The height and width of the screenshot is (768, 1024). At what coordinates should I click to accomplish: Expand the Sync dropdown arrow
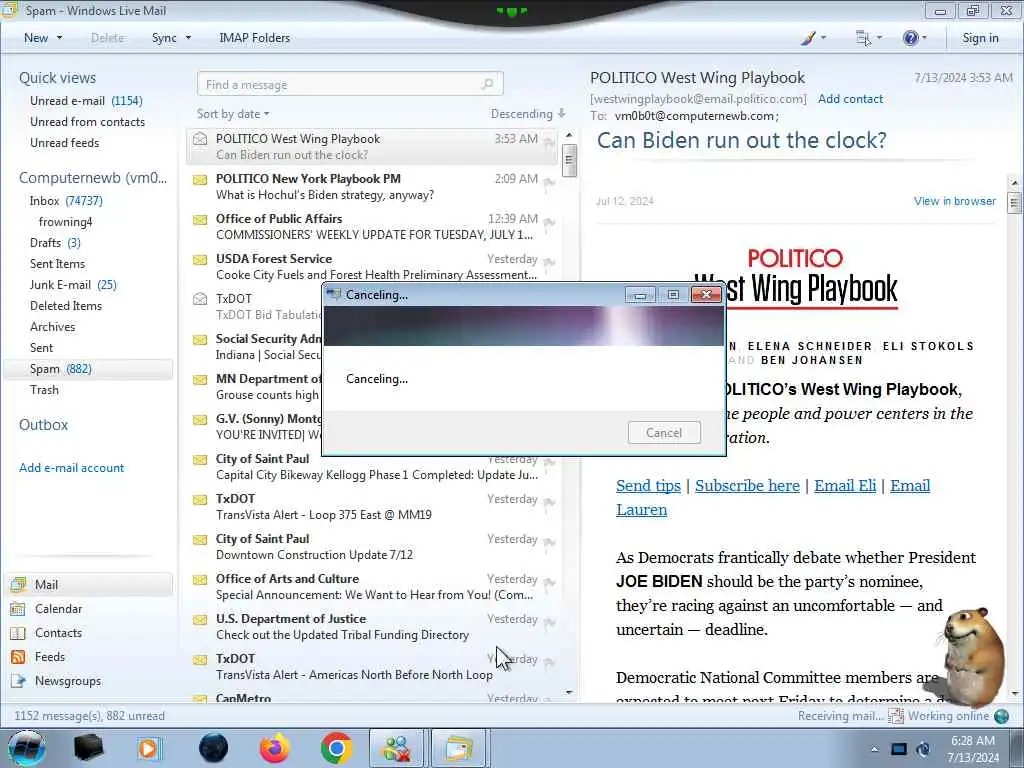pos(188,38)
